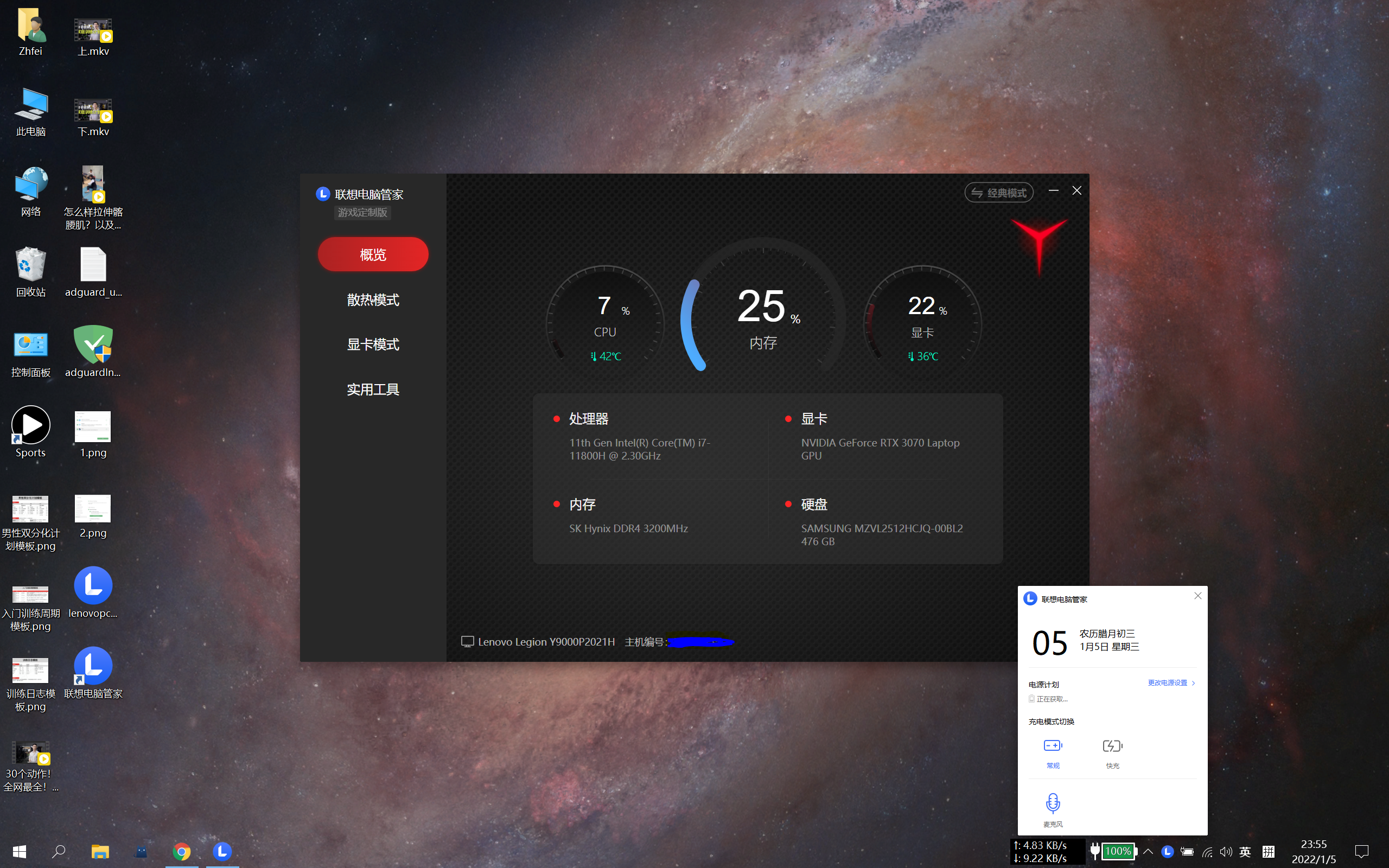1389x868 pixels.
Task: Open File Explorer from taskbar
Action: [x=100, y=851]
